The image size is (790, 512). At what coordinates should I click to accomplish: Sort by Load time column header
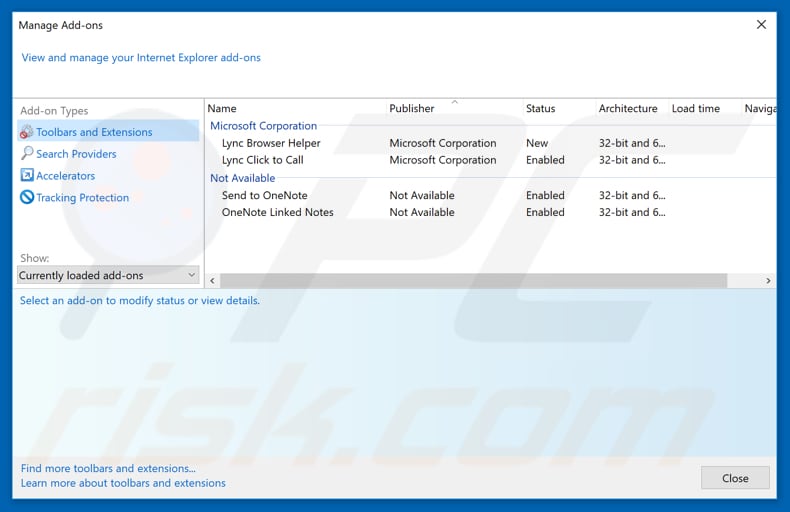(695, 108)
